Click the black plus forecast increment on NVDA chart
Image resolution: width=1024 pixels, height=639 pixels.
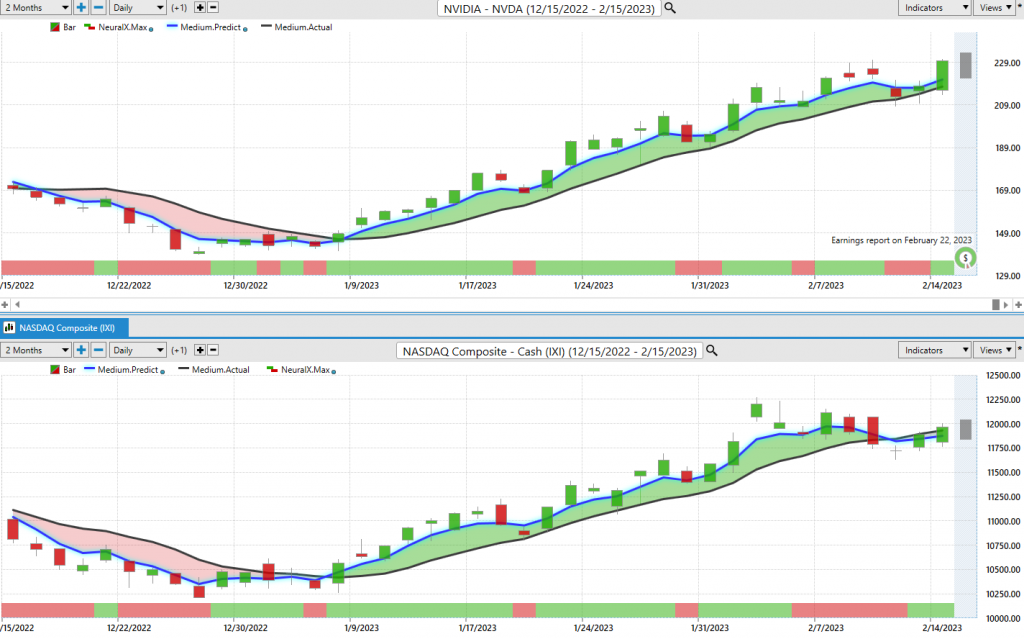200,8
